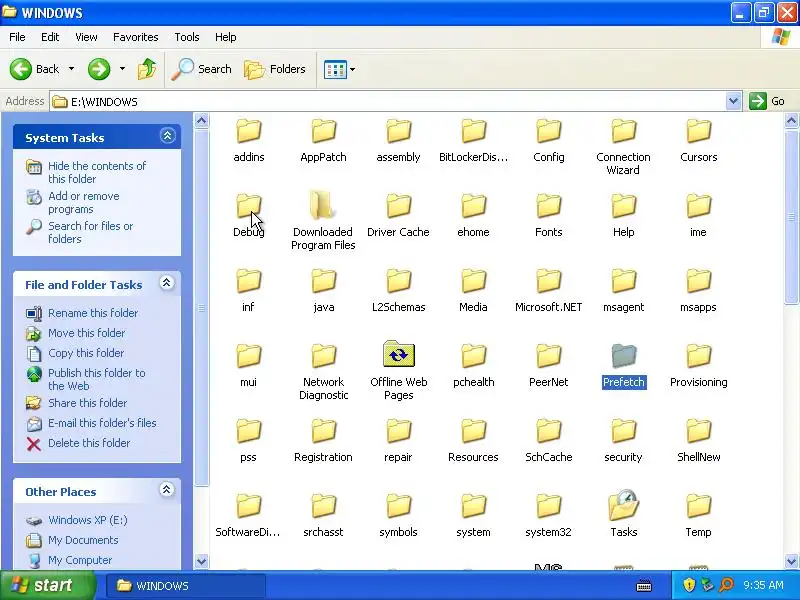This screenshot has height=600, width=800.
Task: Open the View menu
Action: tap(86, 37)
